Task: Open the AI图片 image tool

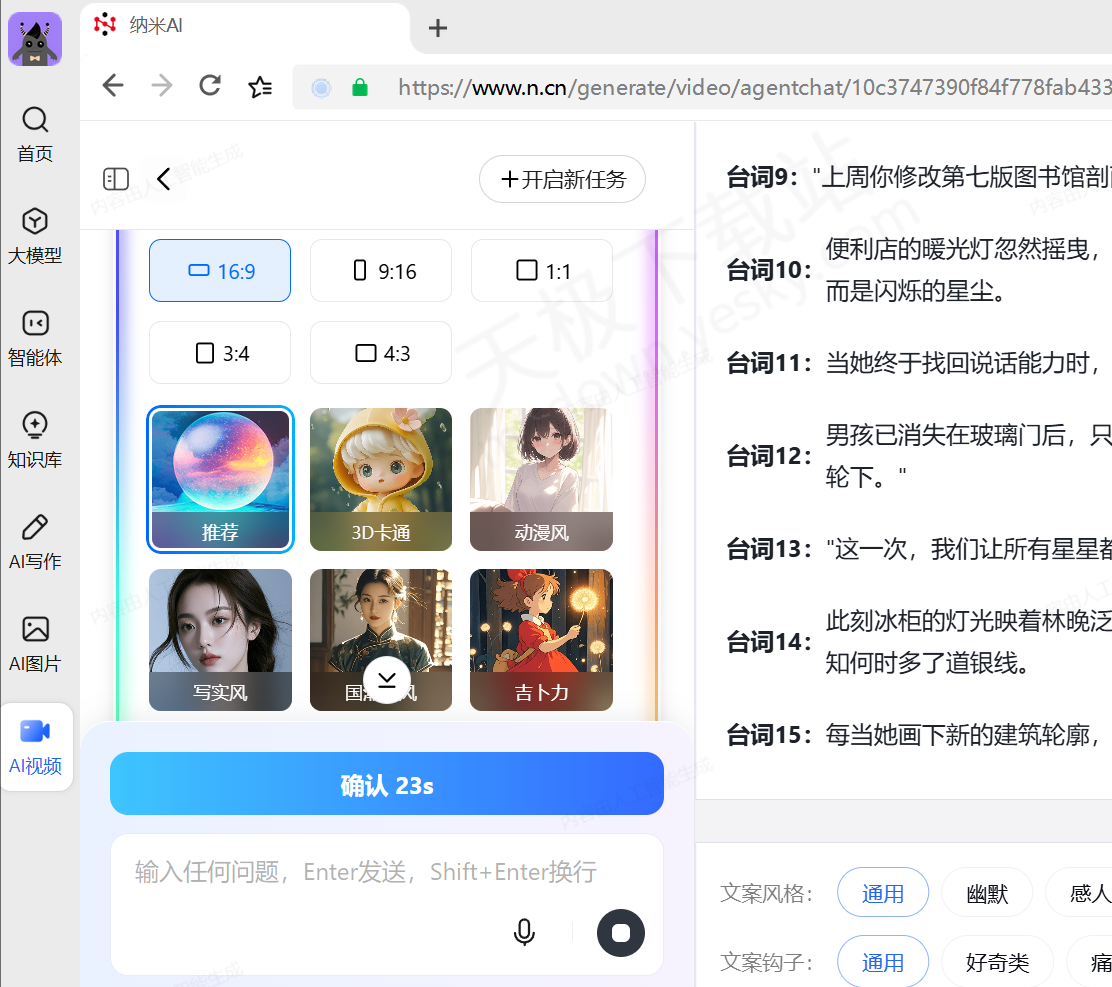Action: [35, 644]
